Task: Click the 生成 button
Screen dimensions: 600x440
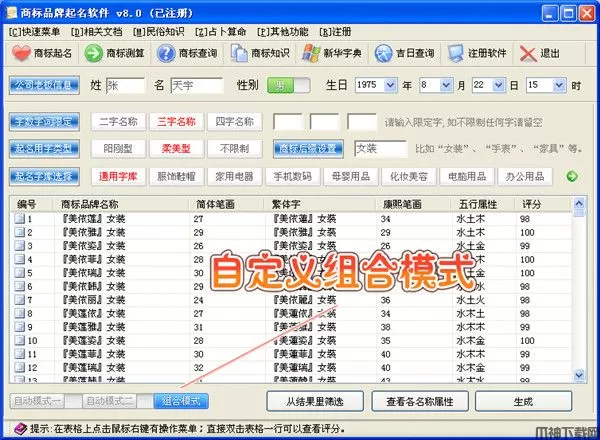Action: [523, 401]
